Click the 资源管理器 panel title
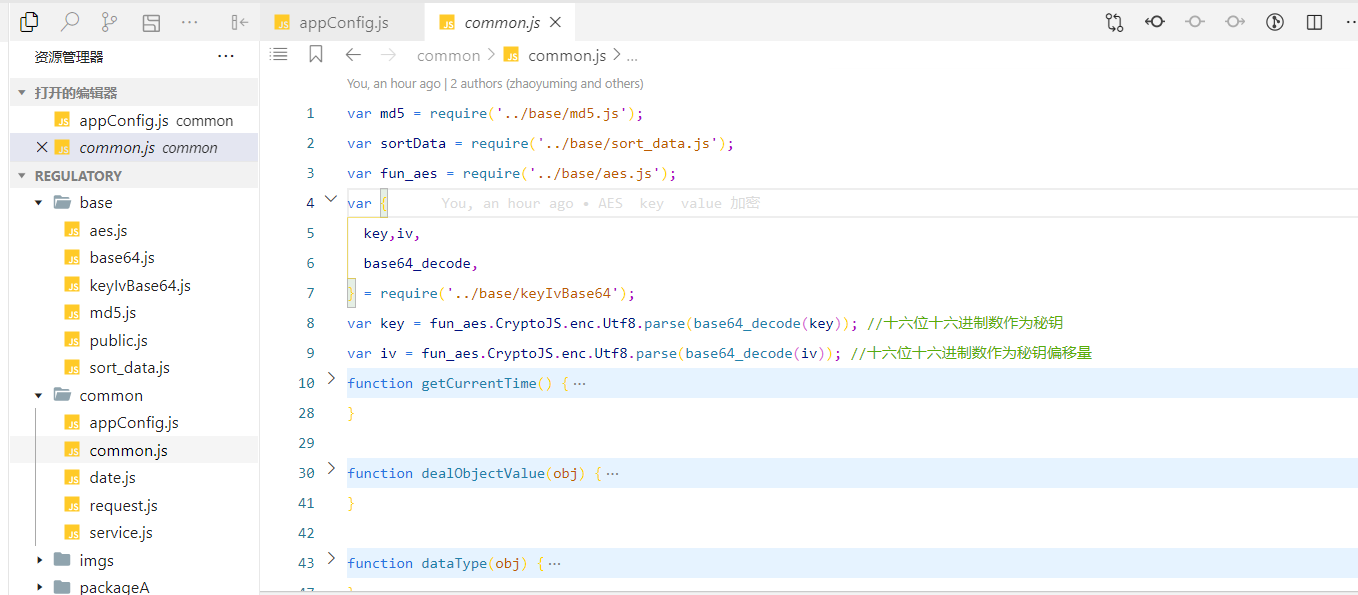This screenshot has width=1358, height=595. (x=69, y=57)
